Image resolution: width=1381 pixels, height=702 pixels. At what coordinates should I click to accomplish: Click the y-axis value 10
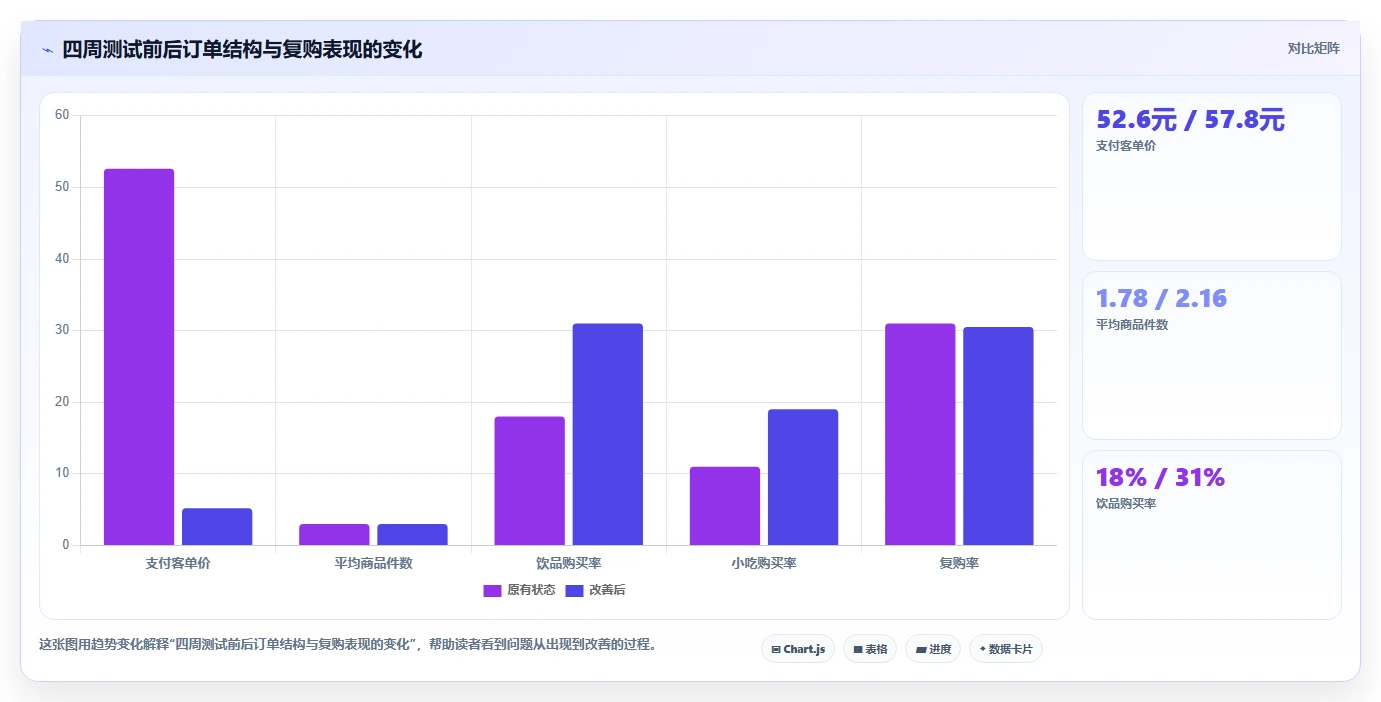pyautogui.click(x=62, y=473)
